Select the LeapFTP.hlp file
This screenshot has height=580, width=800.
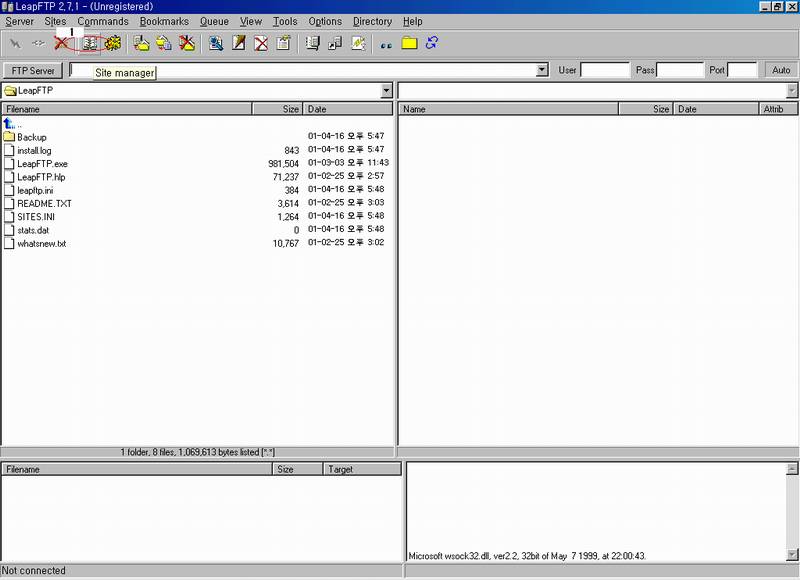tap(41, 177)
